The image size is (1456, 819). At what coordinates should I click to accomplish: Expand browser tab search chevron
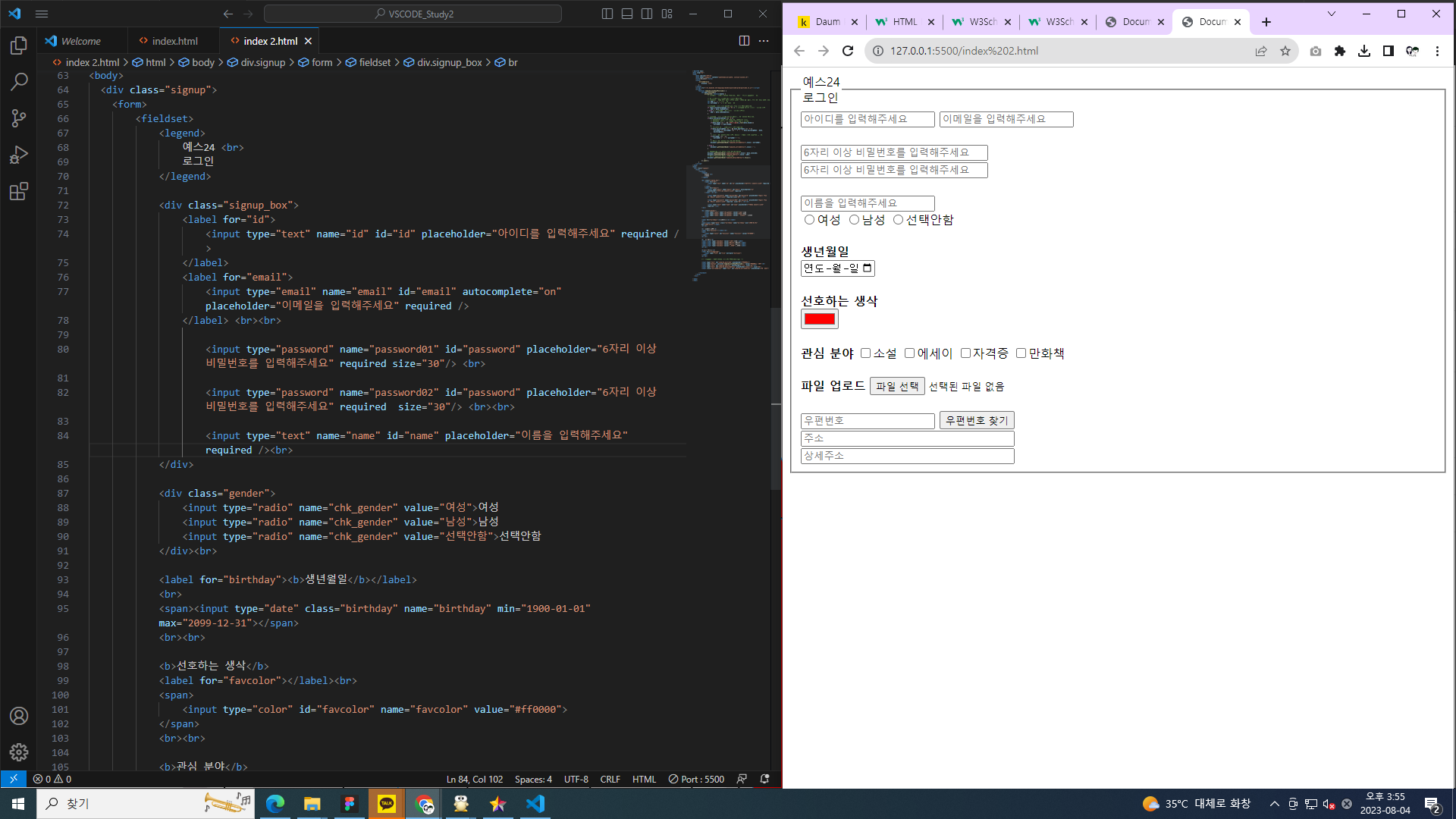1331,14
